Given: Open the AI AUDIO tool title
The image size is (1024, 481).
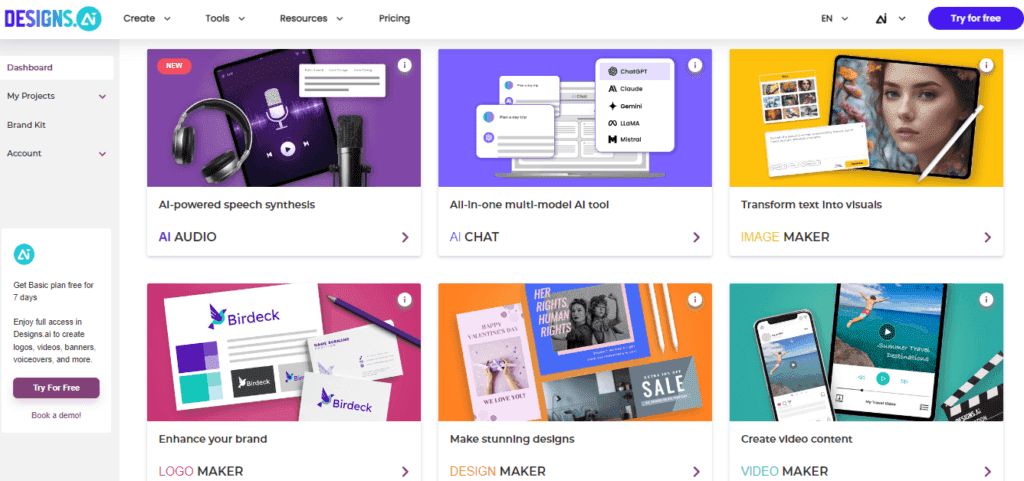Looking at the screenshot, I should click(x=187, y=237).
